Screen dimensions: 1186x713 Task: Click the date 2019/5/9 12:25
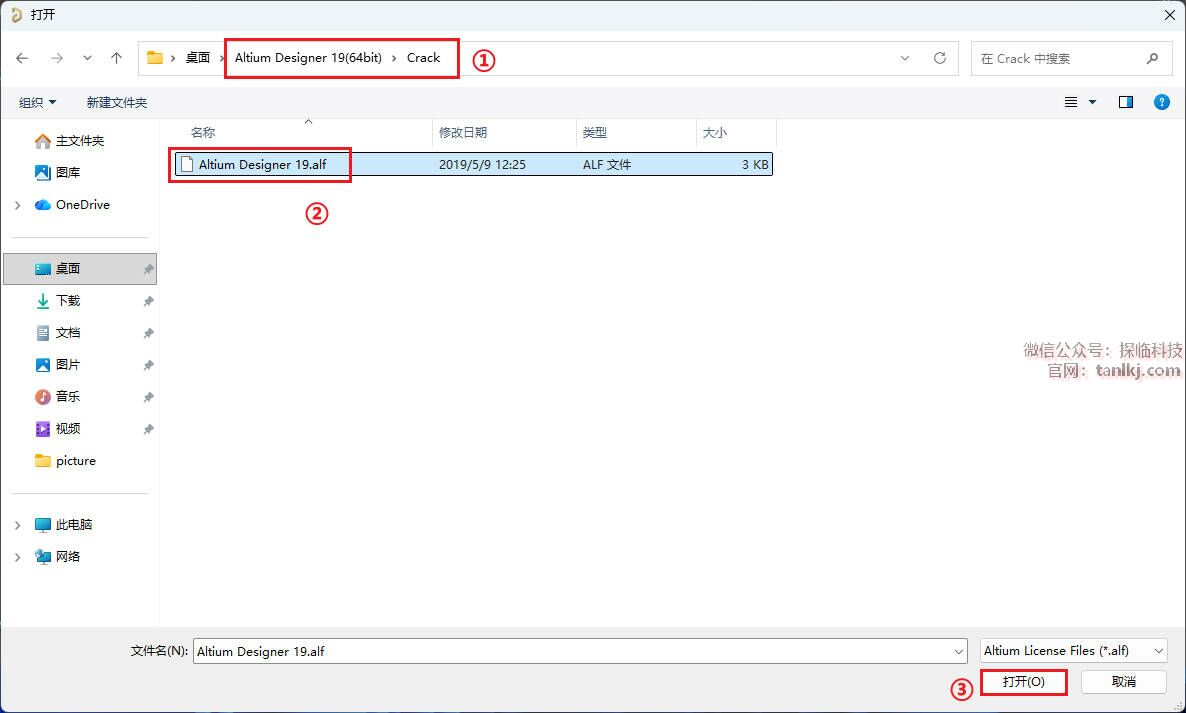tap(483, 164)
